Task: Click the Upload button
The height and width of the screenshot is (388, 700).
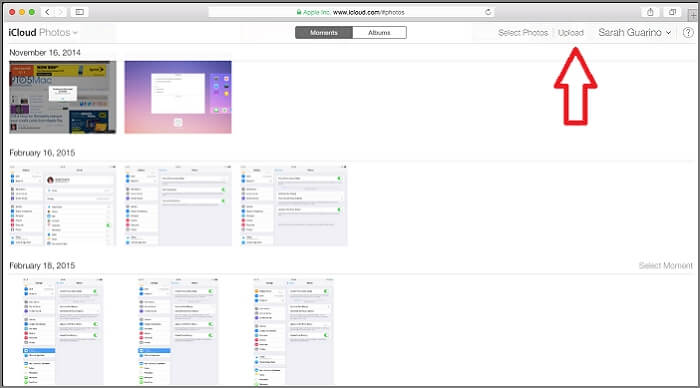Action: tap(571, 33)
